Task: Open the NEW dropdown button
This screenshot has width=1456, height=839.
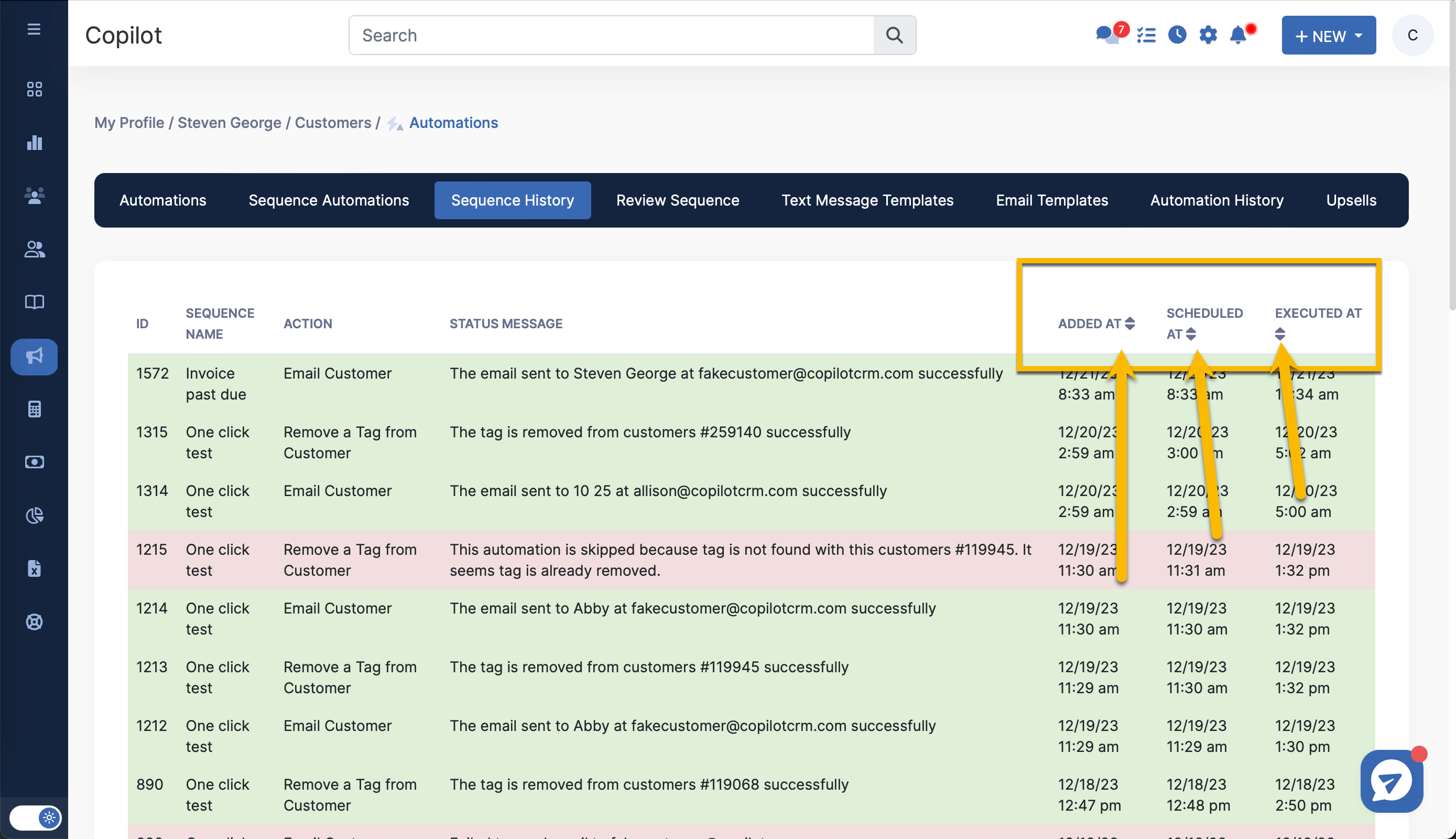Action: tap(1328, 35)
